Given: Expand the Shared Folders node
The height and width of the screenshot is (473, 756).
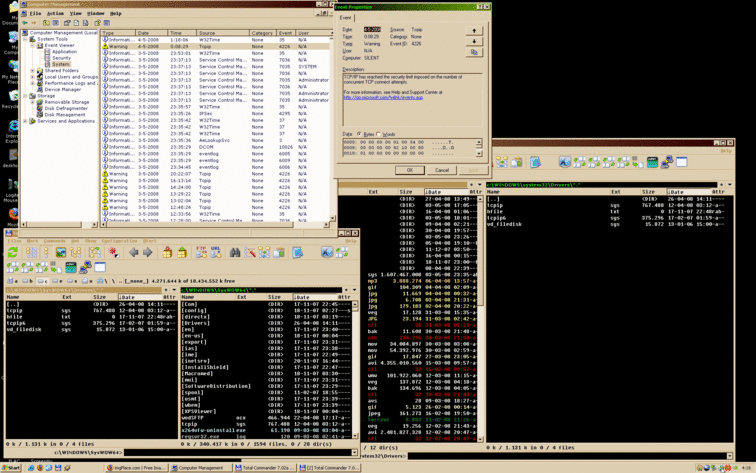Looking at the screenshot, I should [33, 70].
